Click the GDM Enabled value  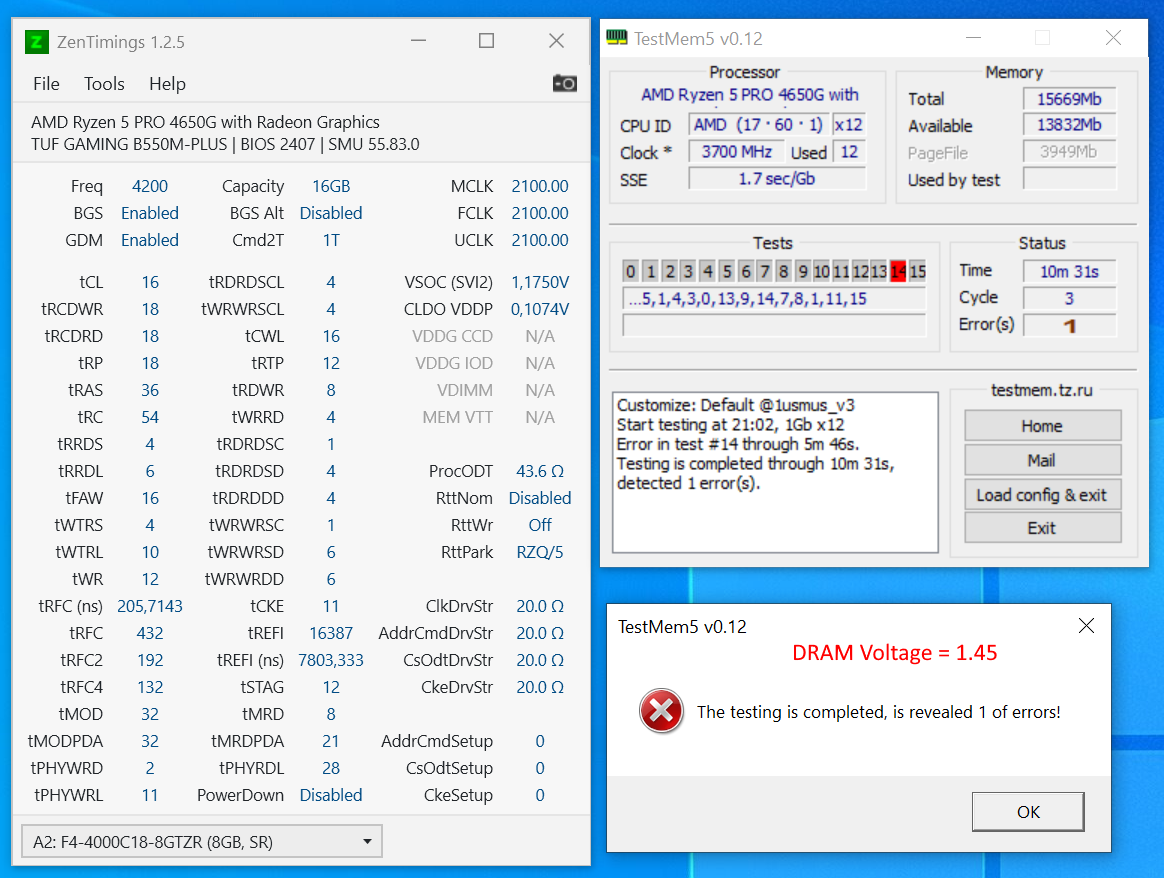[150, 240]
